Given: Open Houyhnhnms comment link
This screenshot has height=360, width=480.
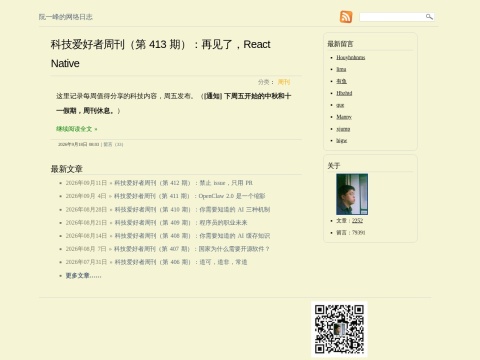Looking at the screenshot, I should pos(350,58).
